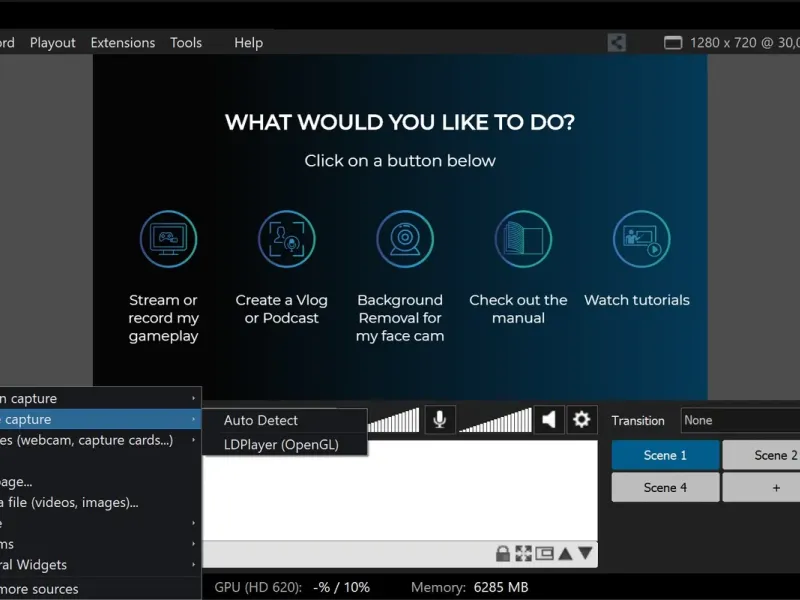
Task: Click the Memory 6285 MB readout
Action: [x=469, y=587]
